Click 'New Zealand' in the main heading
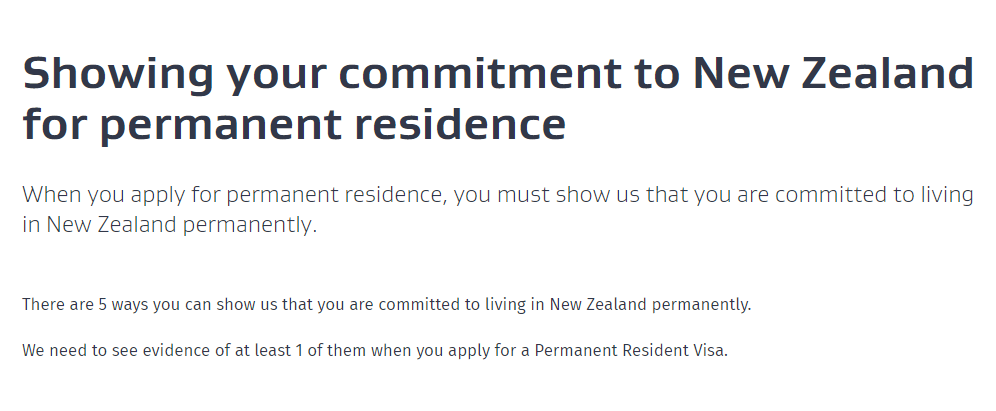Image resolution: width=996 pixels, height=411 pixels. point(833,72)
